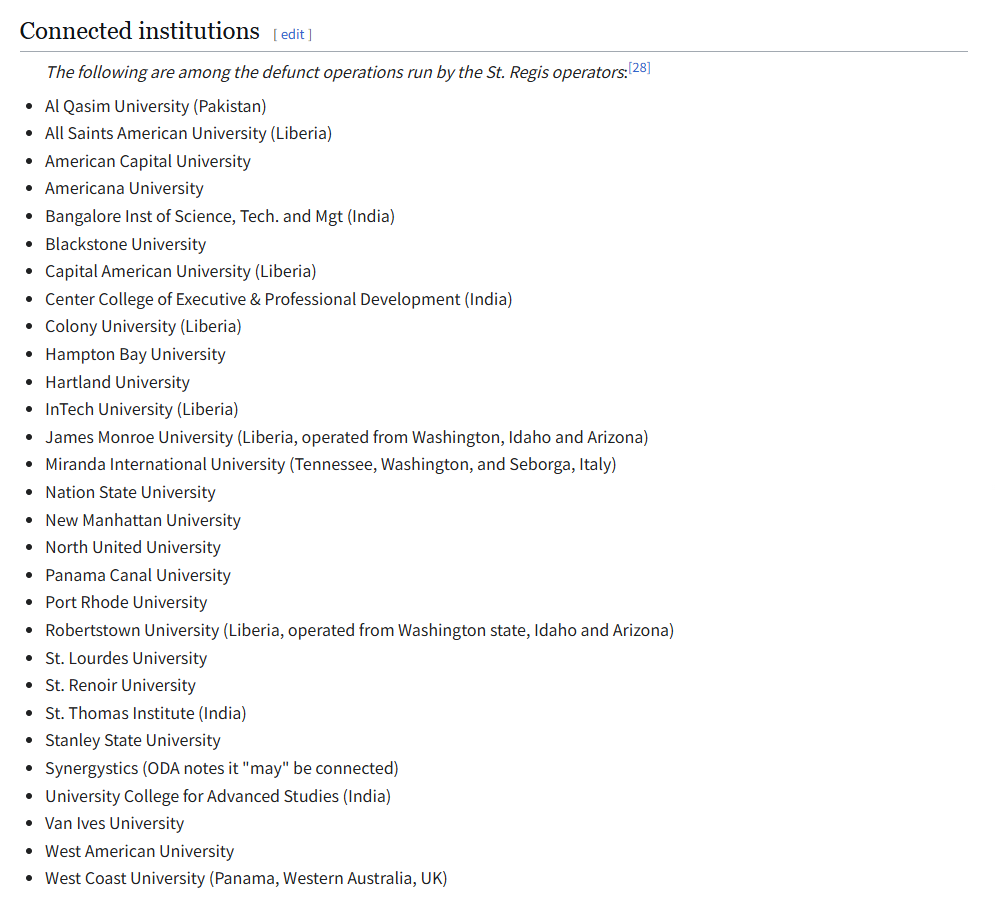This screenshot has width=995, height=902.
Task: Click the Connected institutions heading
Action: (139, 31)
